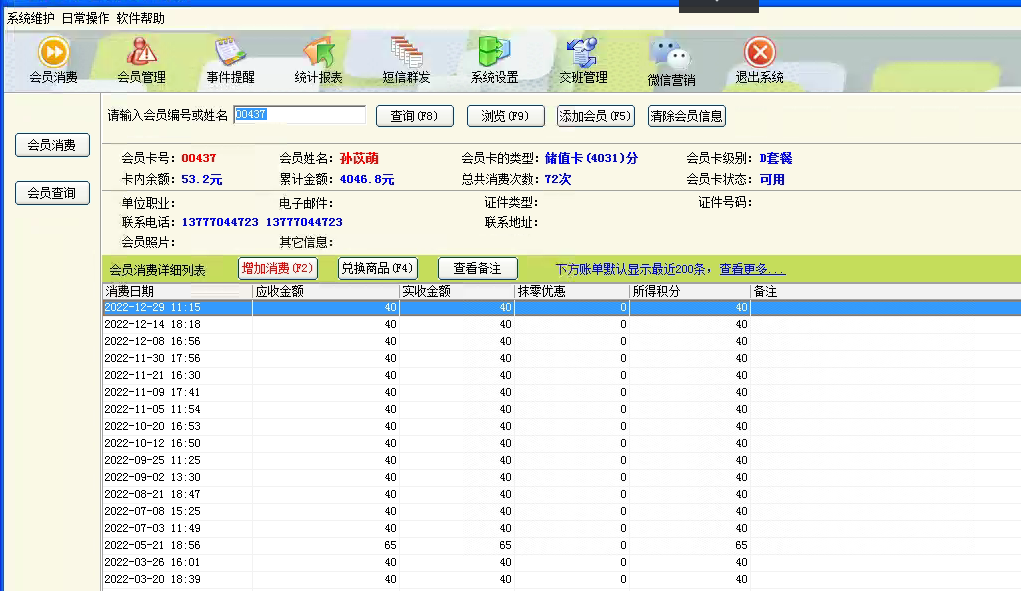Click the member number input field

pyautogui.click(x=299, y=115)
